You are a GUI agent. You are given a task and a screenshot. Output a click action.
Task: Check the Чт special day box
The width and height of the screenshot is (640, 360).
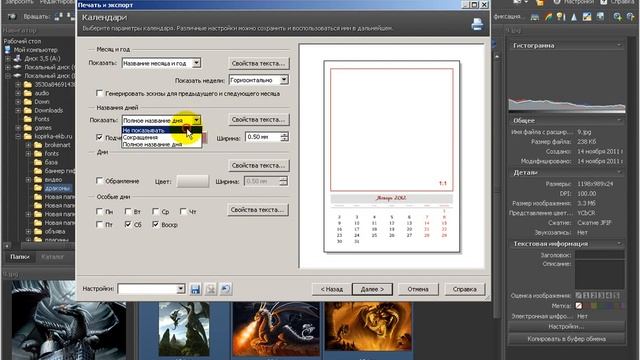(183, 211)
